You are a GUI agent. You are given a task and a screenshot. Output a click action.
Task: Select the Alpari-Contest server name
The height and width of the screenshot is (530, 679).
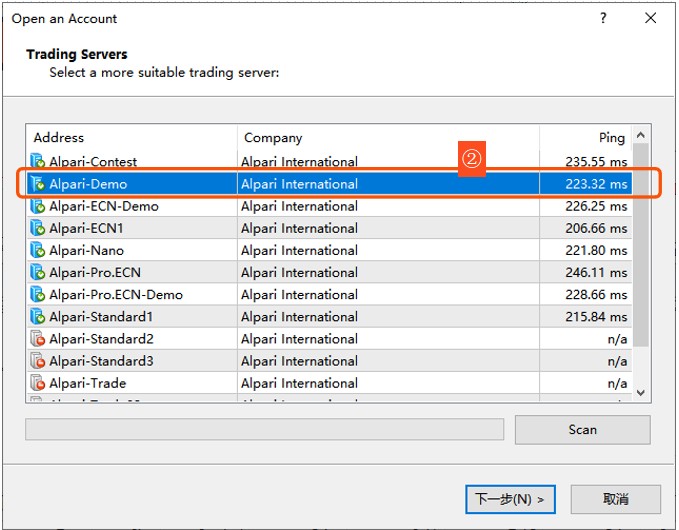point(93,162)
